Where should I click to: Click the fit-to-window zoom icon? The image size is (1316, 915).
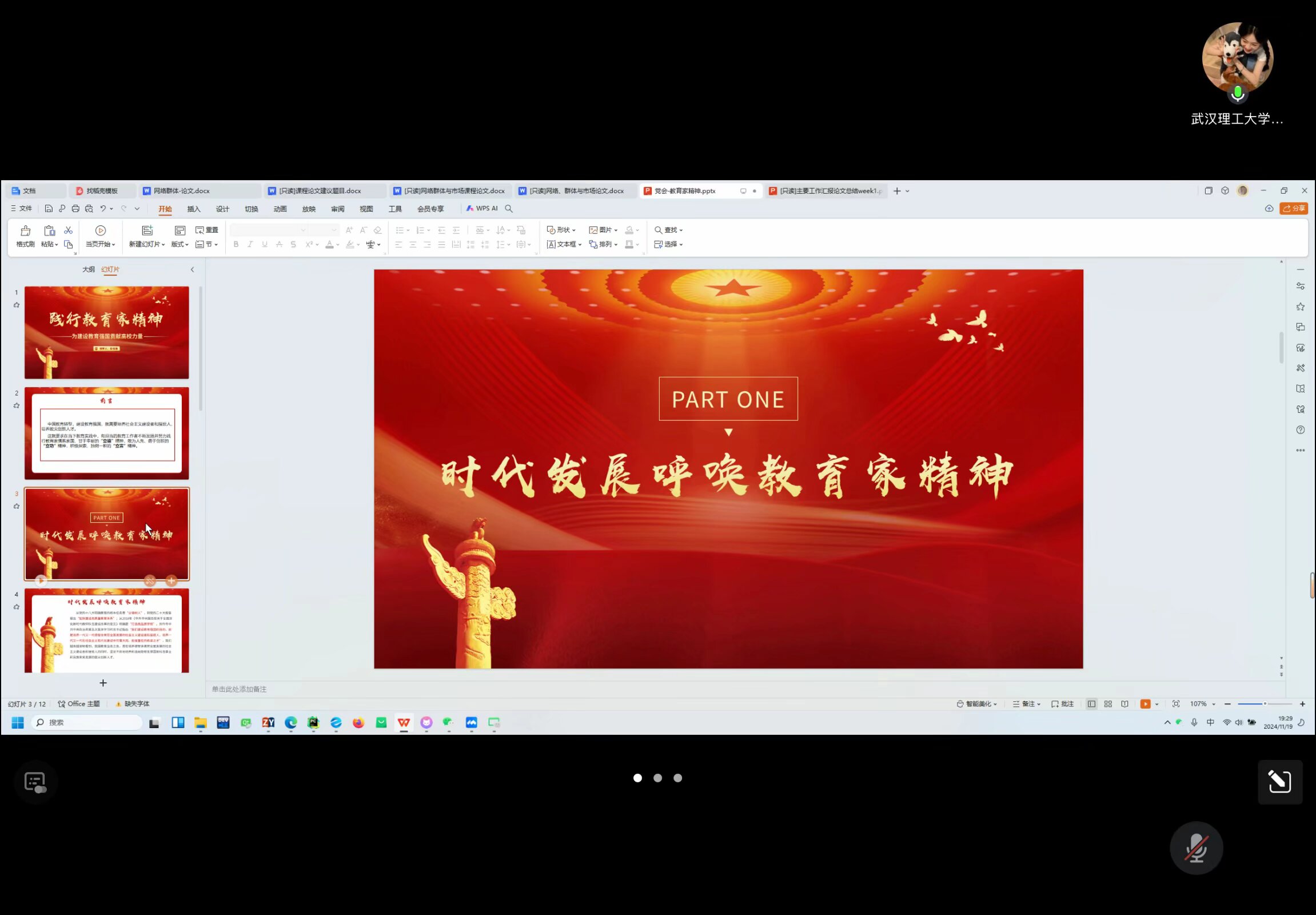pos(1175,704)
